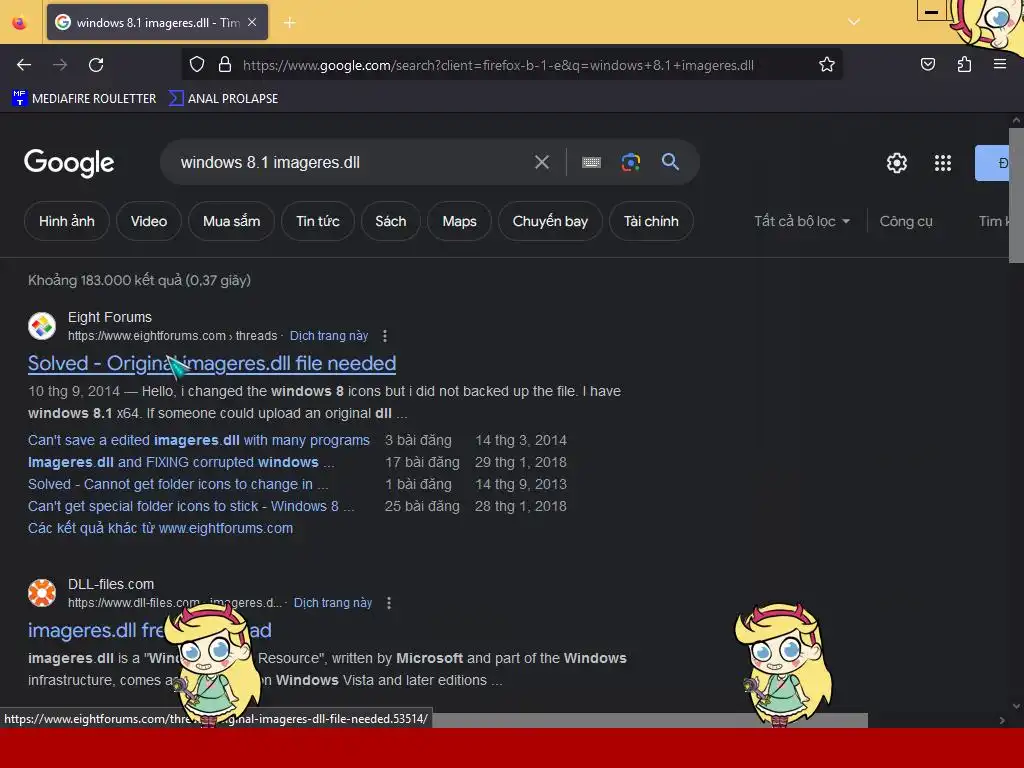Select the Eight Forums site name
This screenshot has height=768, width=1024.
pyautogui.click(x=110, y=317)
